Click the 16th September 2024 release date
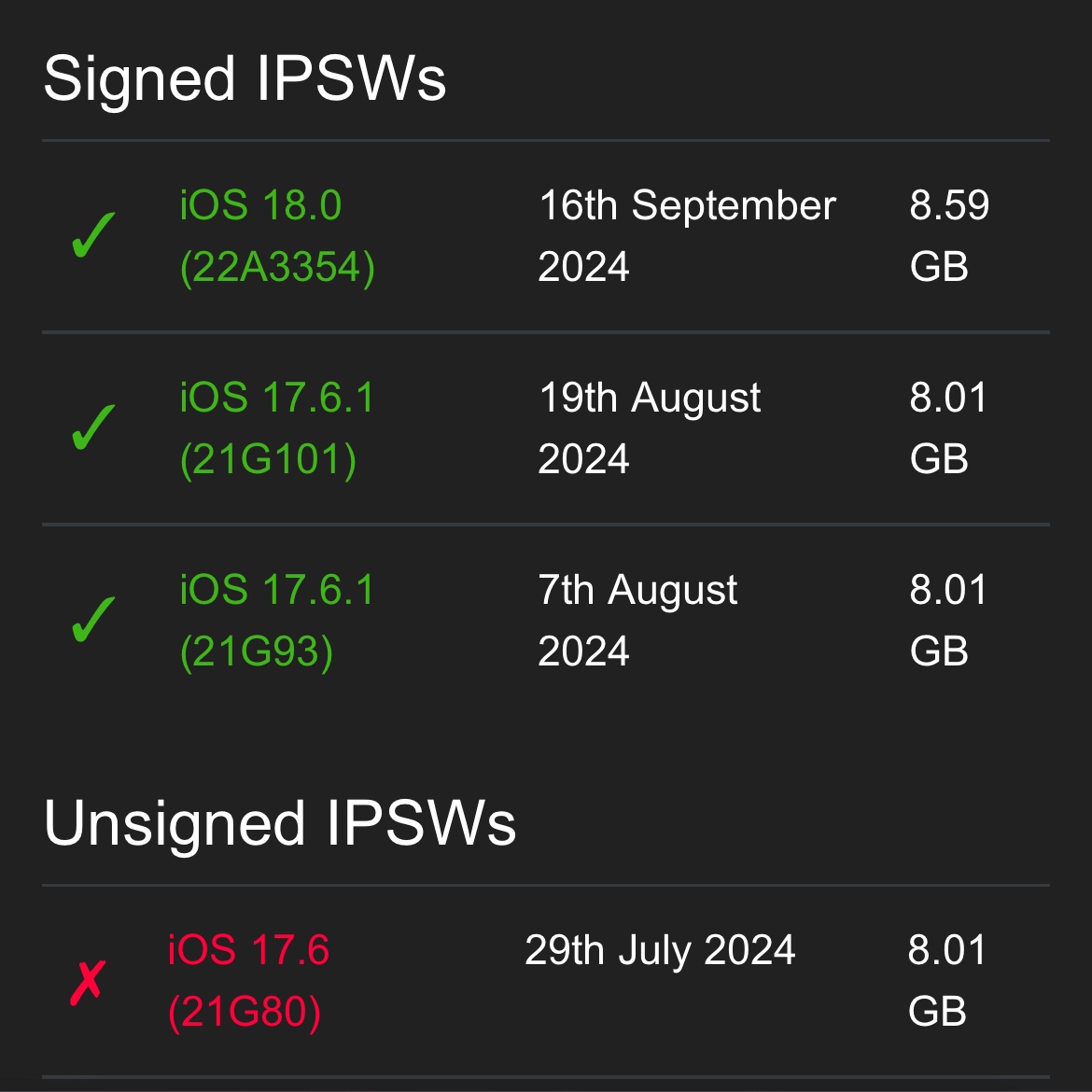The height and width of the screenshot is (1092, 1092). [687, 236]
